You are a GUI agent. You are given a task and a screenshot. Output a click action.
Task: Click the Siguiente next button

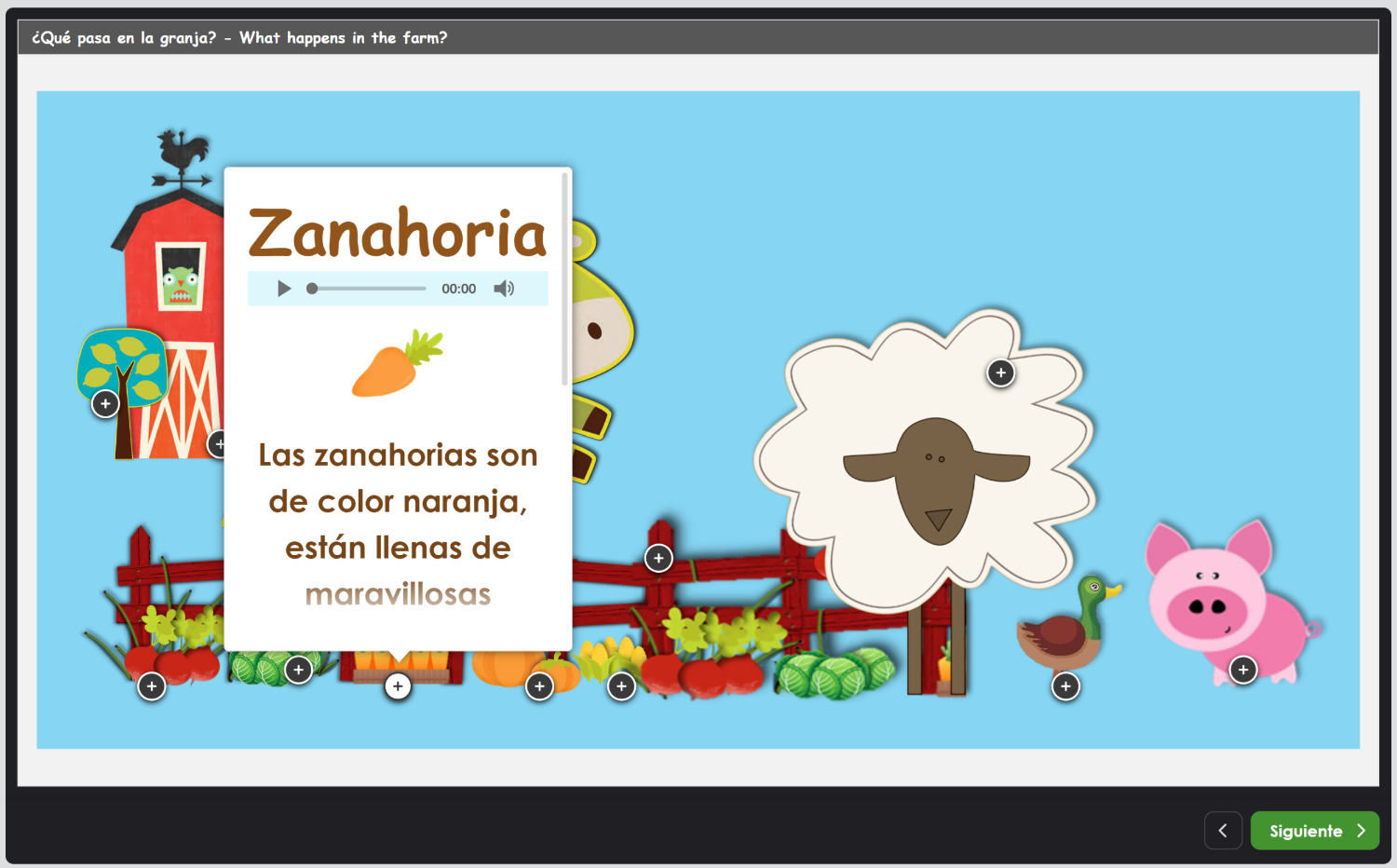(x=1315, y=831)
